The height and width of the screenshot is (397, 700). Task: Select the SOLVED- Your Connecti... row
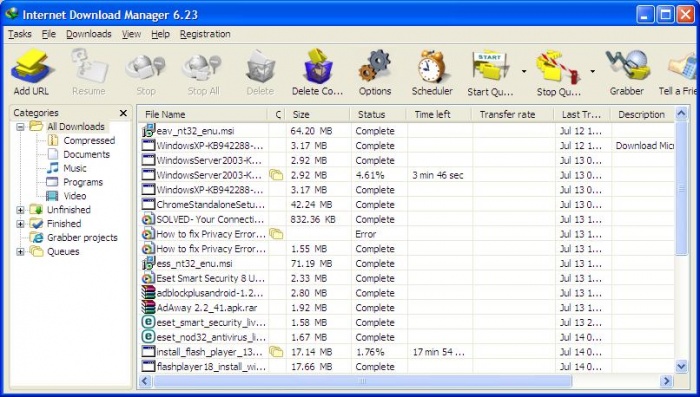[406, 219]
